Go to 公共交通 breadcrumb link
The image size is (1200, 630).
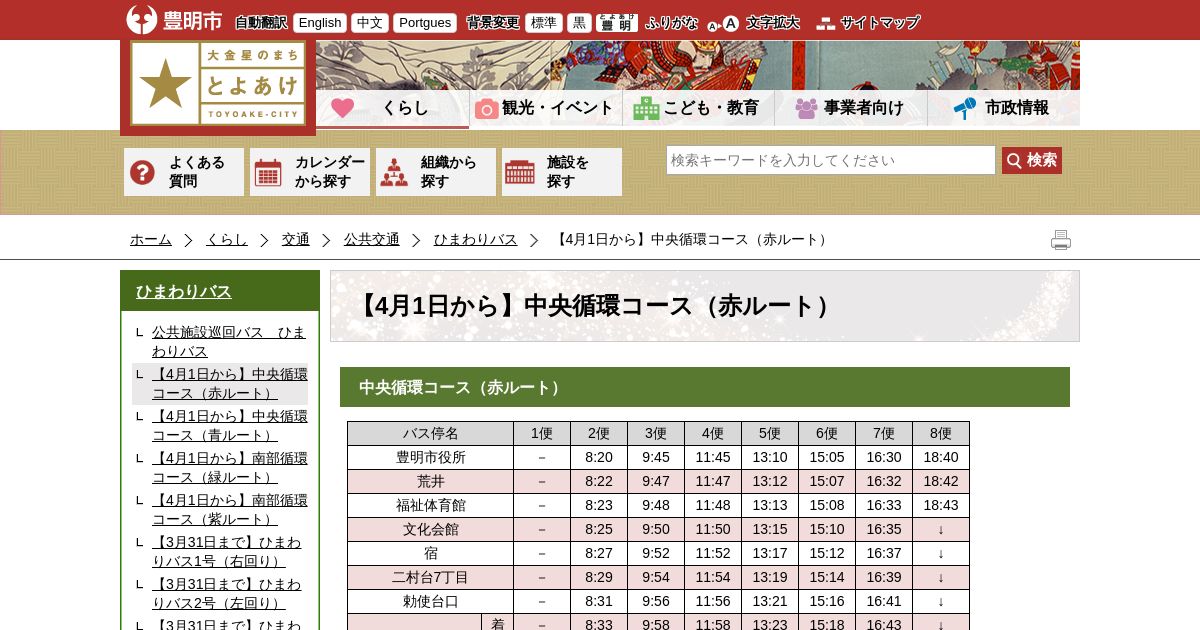(x=372, y=240)
